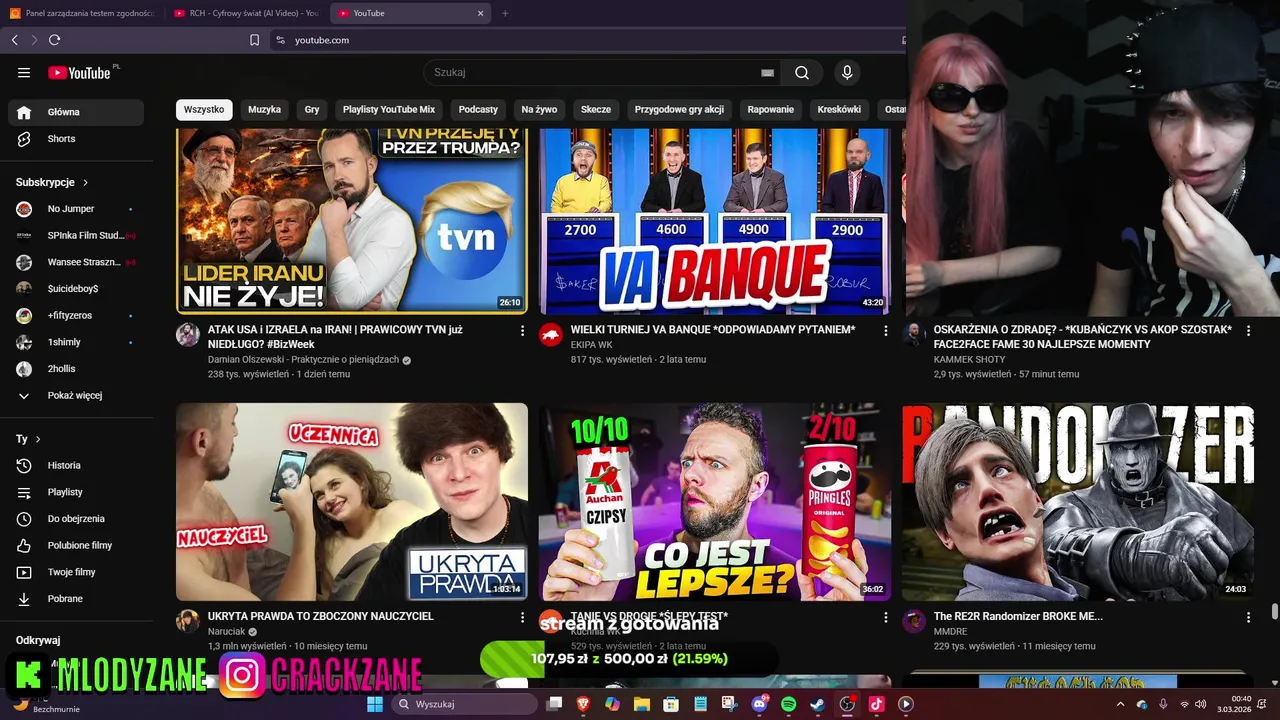Open options menu for RE2R Randomizer video
This screenshot has width=1280, height=720.
click(x=1248, y=617)
